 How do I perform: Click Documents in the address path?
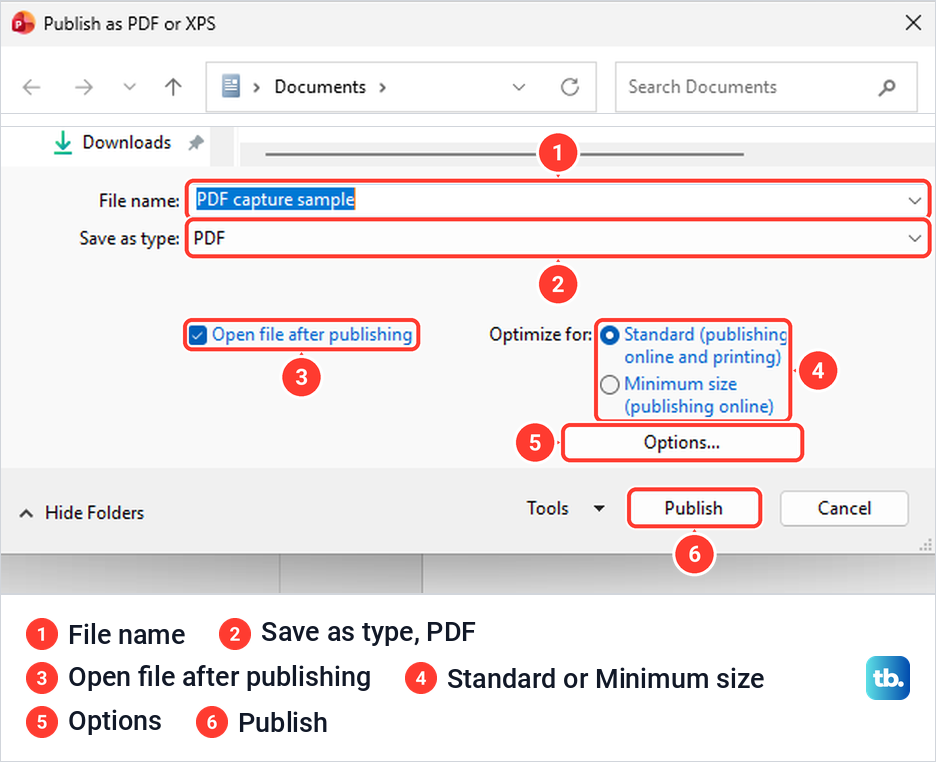point(320,87)
